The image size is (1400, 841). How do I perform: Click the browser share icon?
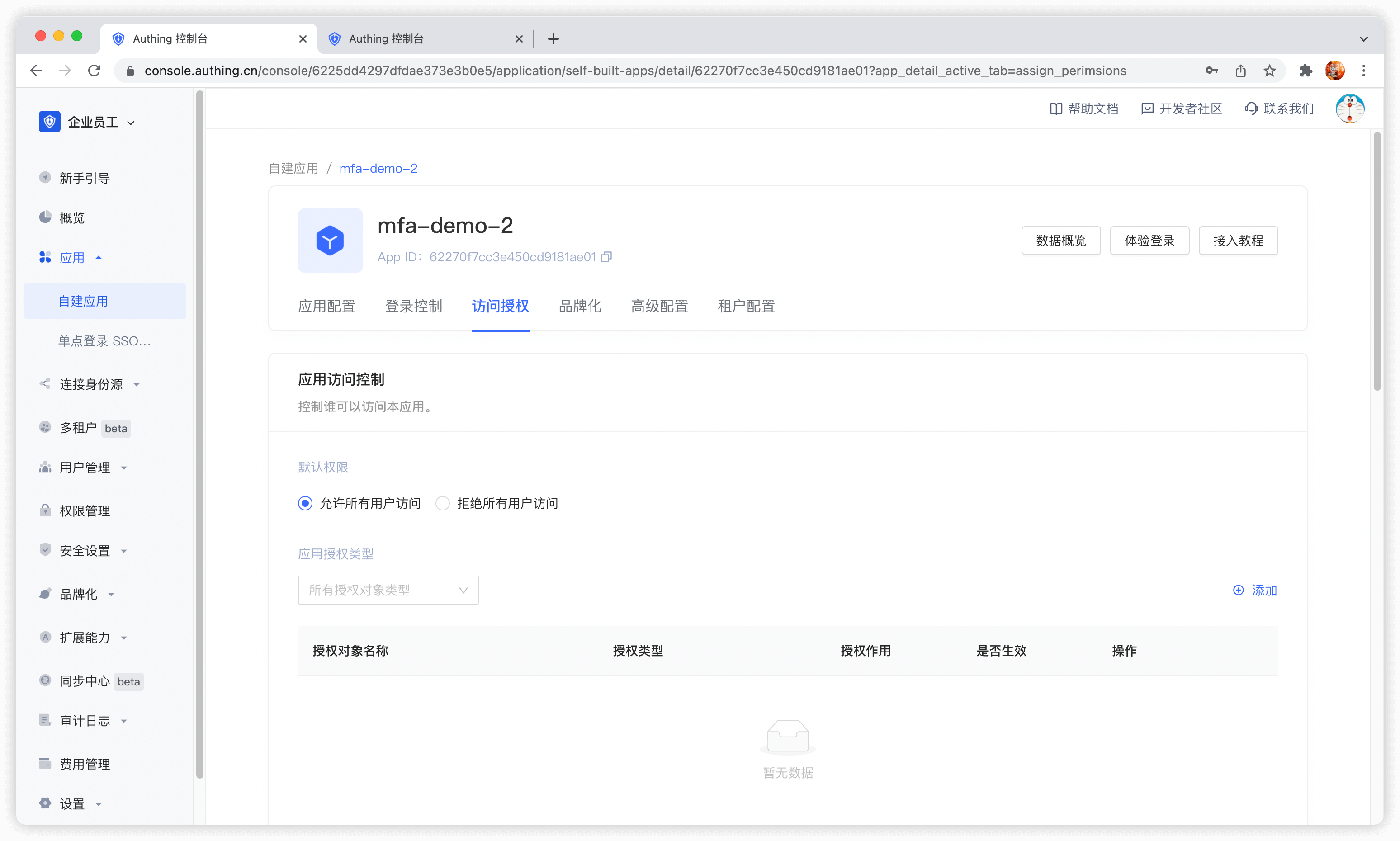1241,71
